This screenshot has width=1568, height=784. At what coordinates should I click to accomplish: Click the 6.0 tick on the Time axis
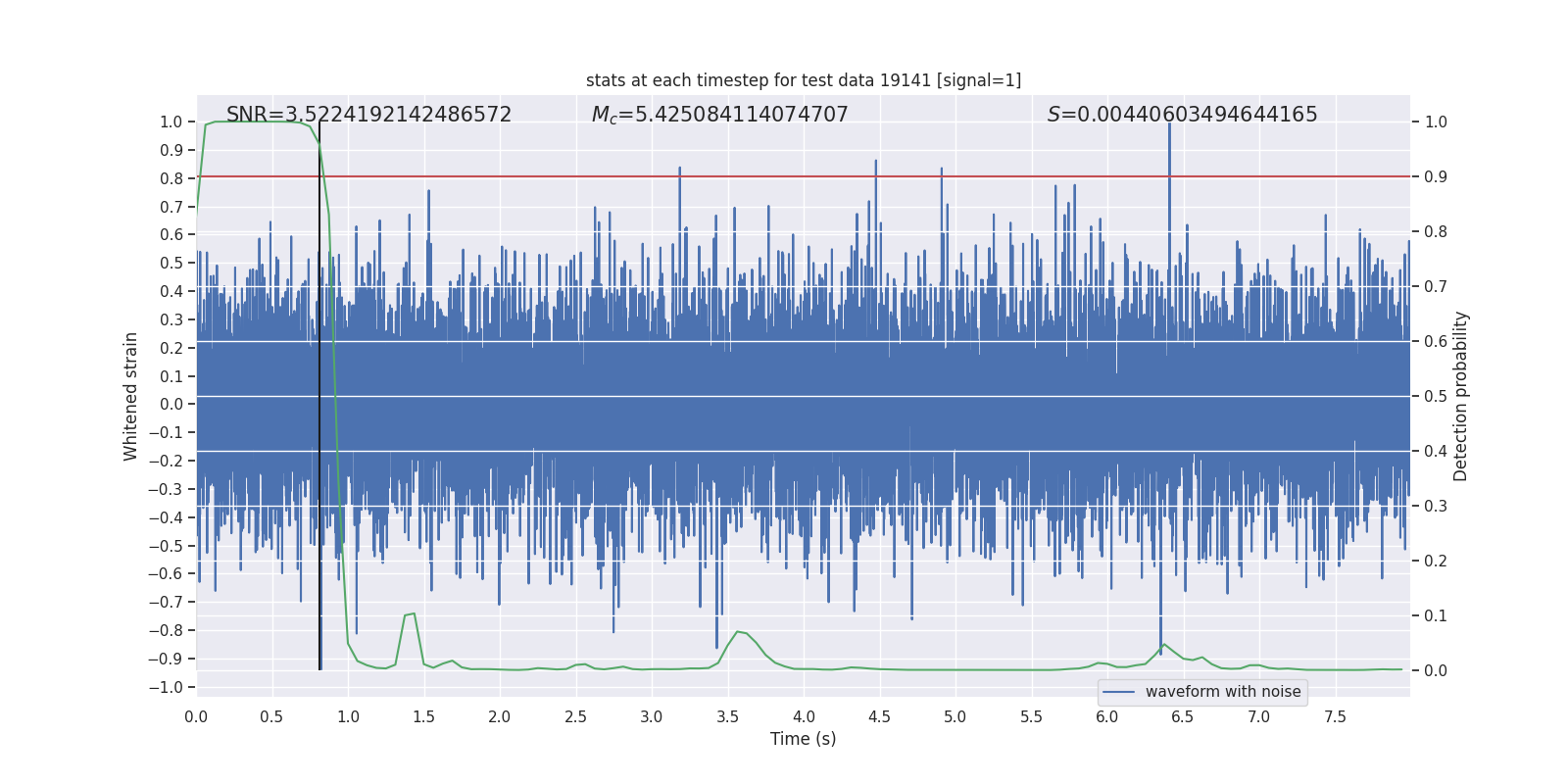[x=1107, y=716]
